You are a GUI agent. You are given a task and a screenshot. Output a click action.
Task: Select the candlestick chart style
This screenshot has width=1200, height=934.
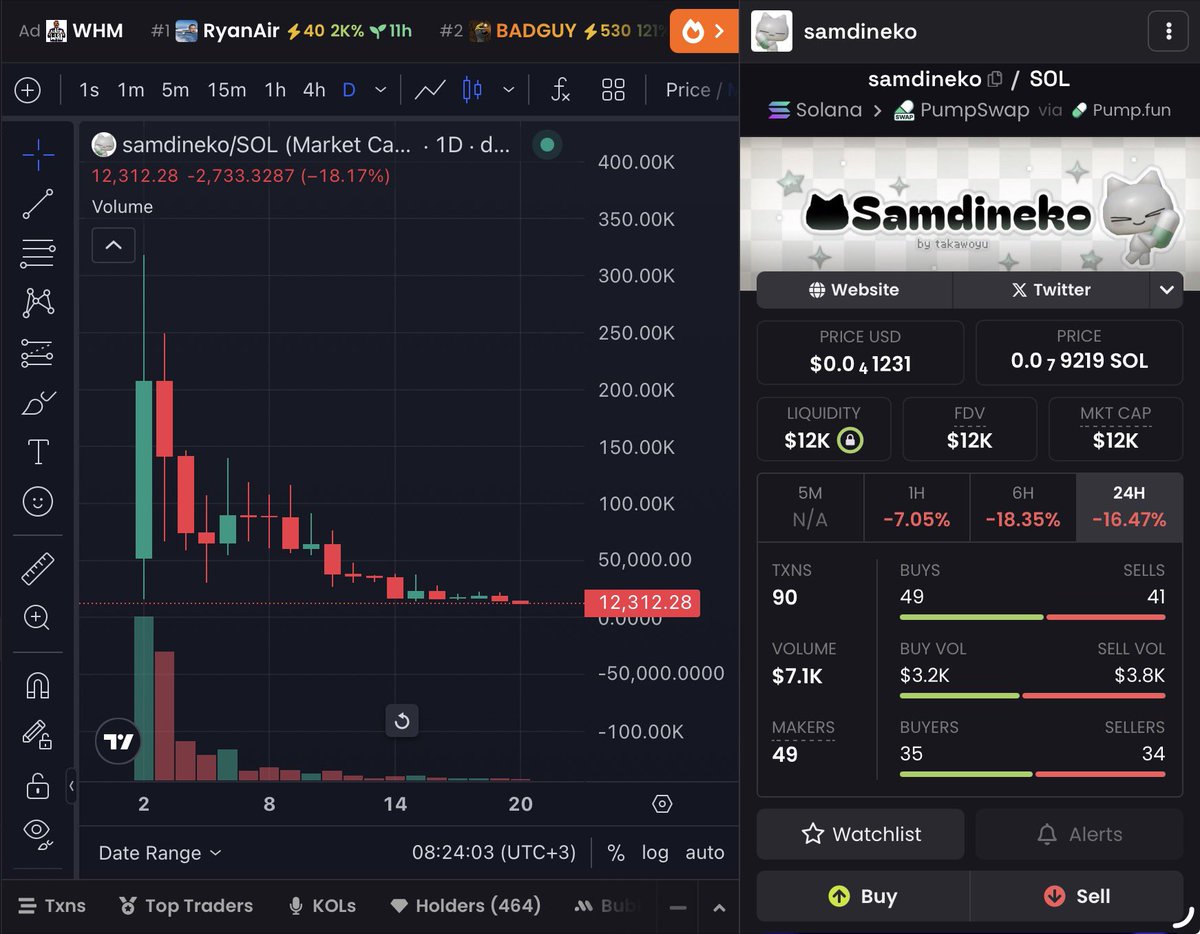click(x=473, y=90)
